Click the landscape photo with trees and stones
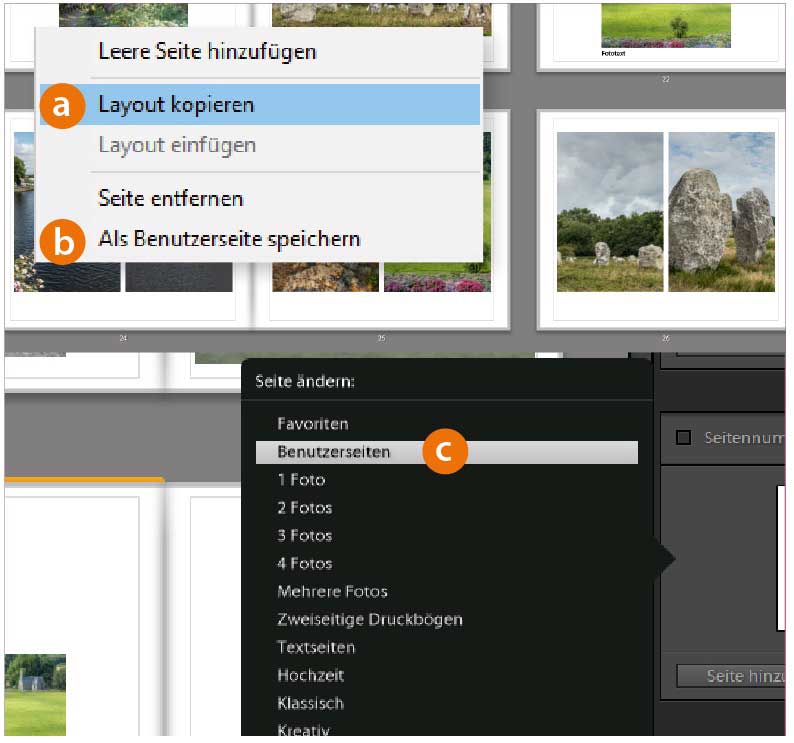Viewport: 794px width, 743px height. coord(610,212)
